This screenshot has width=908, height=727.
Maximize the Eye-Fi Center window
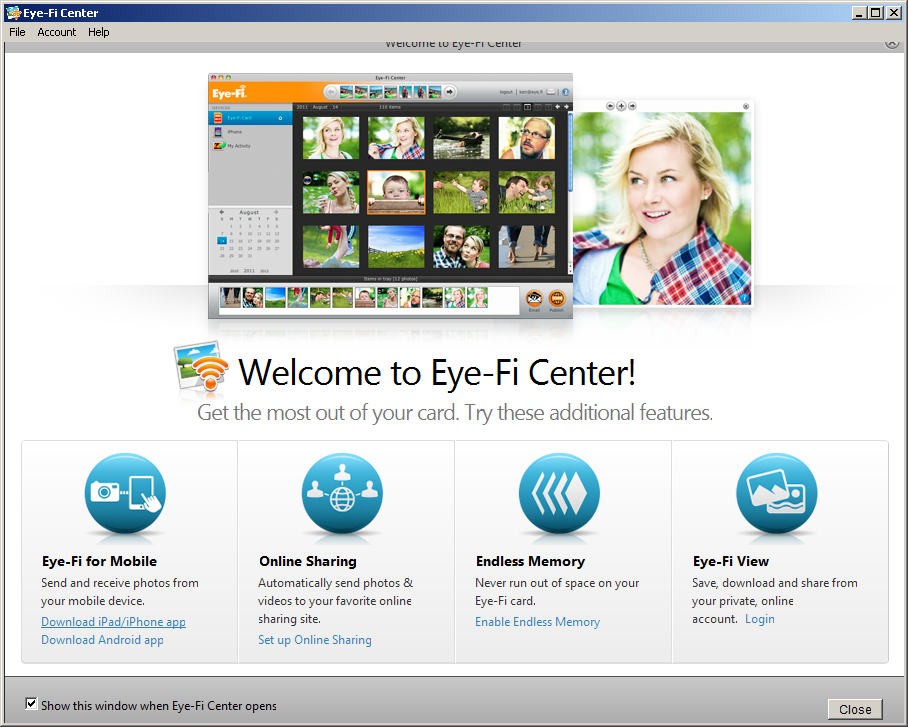point(876,13)
